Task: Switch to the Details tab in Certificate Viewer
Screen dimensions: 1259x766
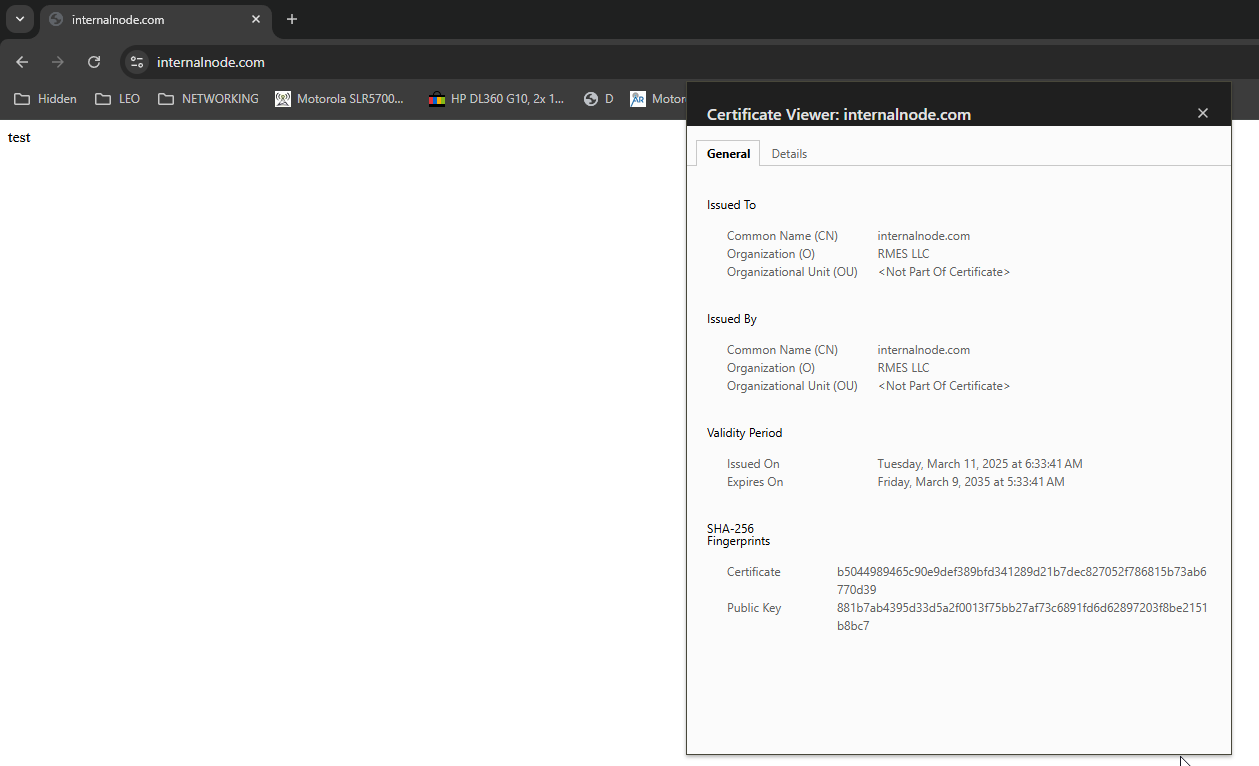Action: 789,153
